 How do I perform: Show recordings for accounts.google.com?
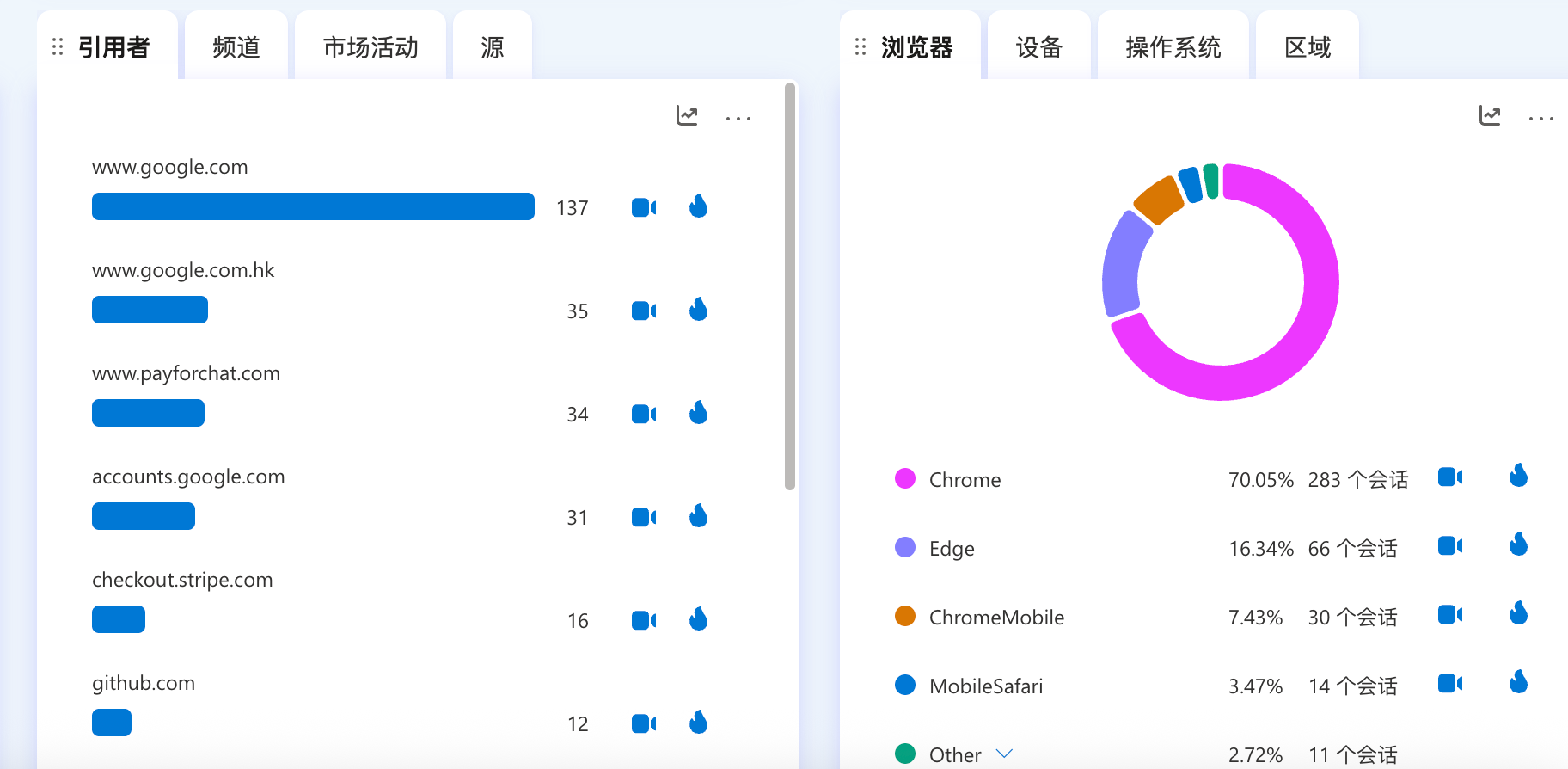(x=644, y=517)
